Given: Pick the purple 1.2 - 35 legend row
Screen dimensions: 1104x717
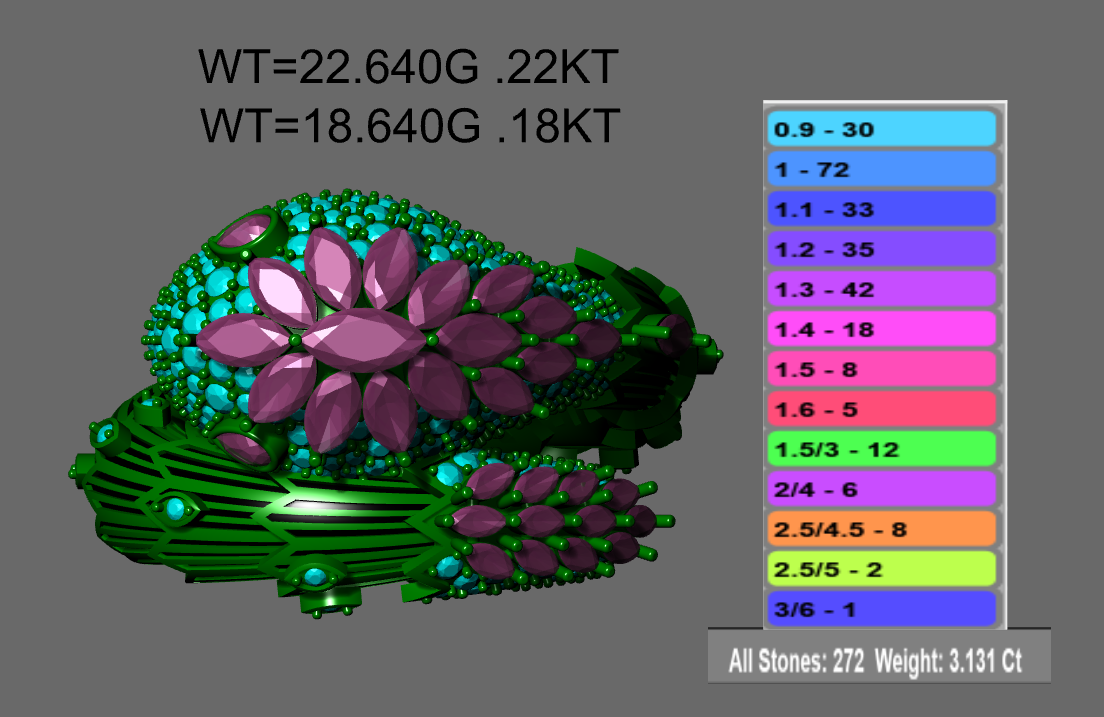Looking at the screenshot, I should [x=882, y=249].
